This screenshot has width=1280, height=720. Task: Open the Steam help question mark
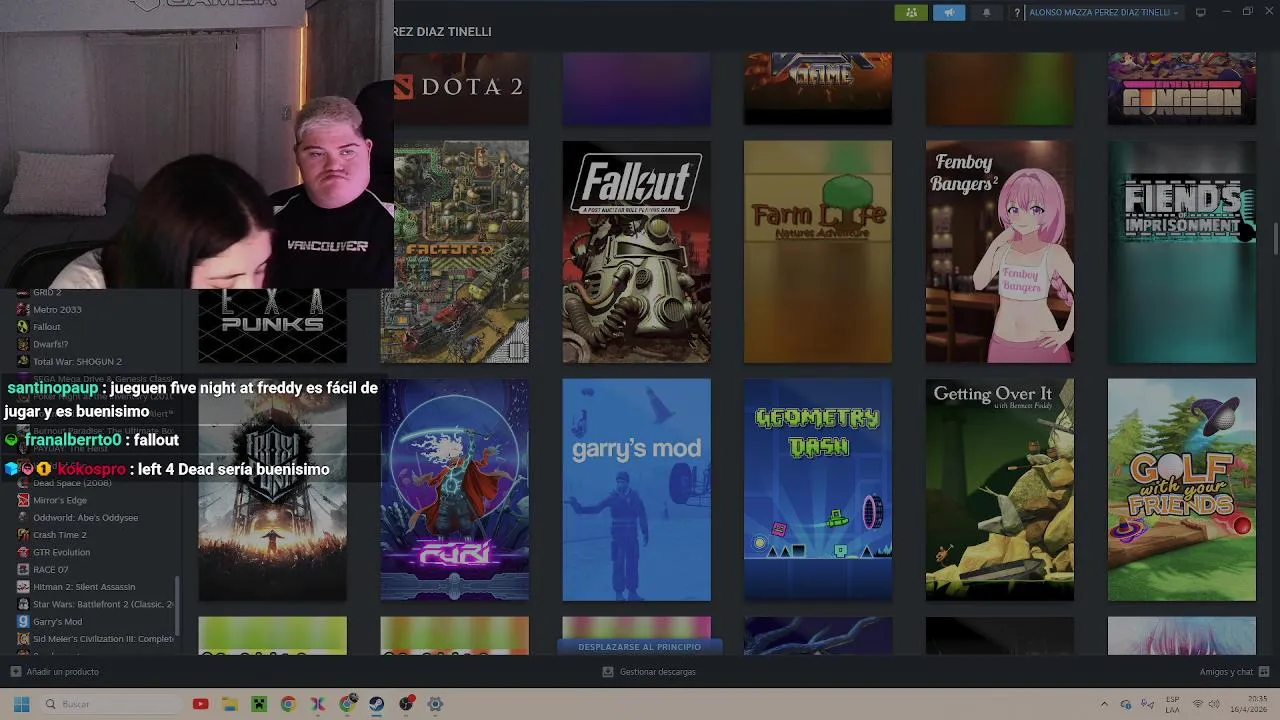[x=1017, y=12]
